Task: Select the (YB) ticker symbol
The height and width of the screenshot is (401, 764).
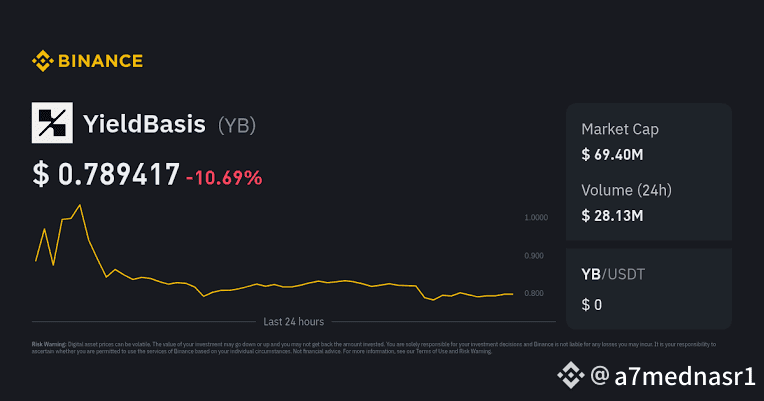Action: pos(238,125)
